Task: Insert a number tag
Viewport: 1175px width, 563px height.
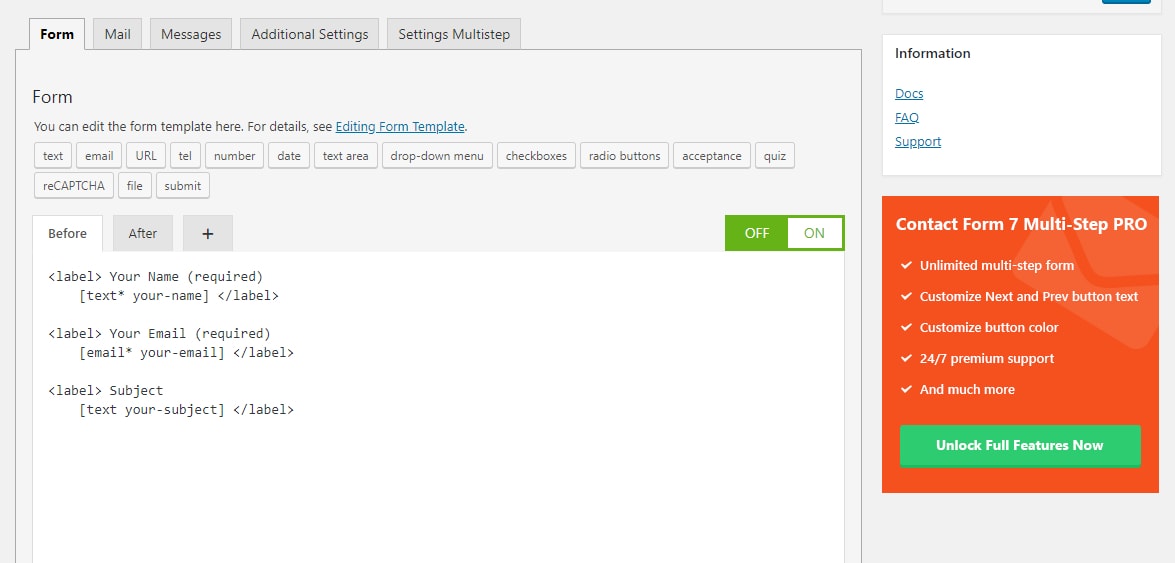Action: [x=235, y=156]
